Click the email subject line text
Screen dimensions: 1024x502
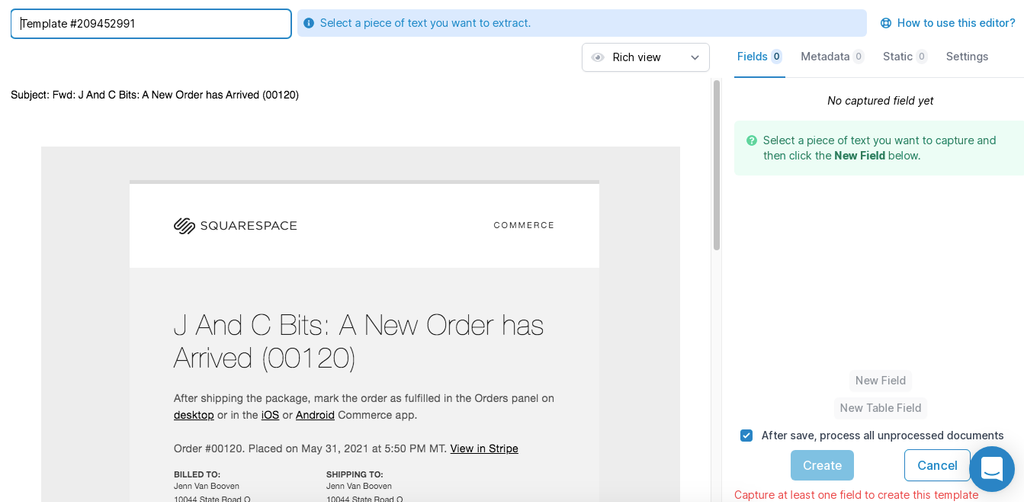(x=155, y=95)
